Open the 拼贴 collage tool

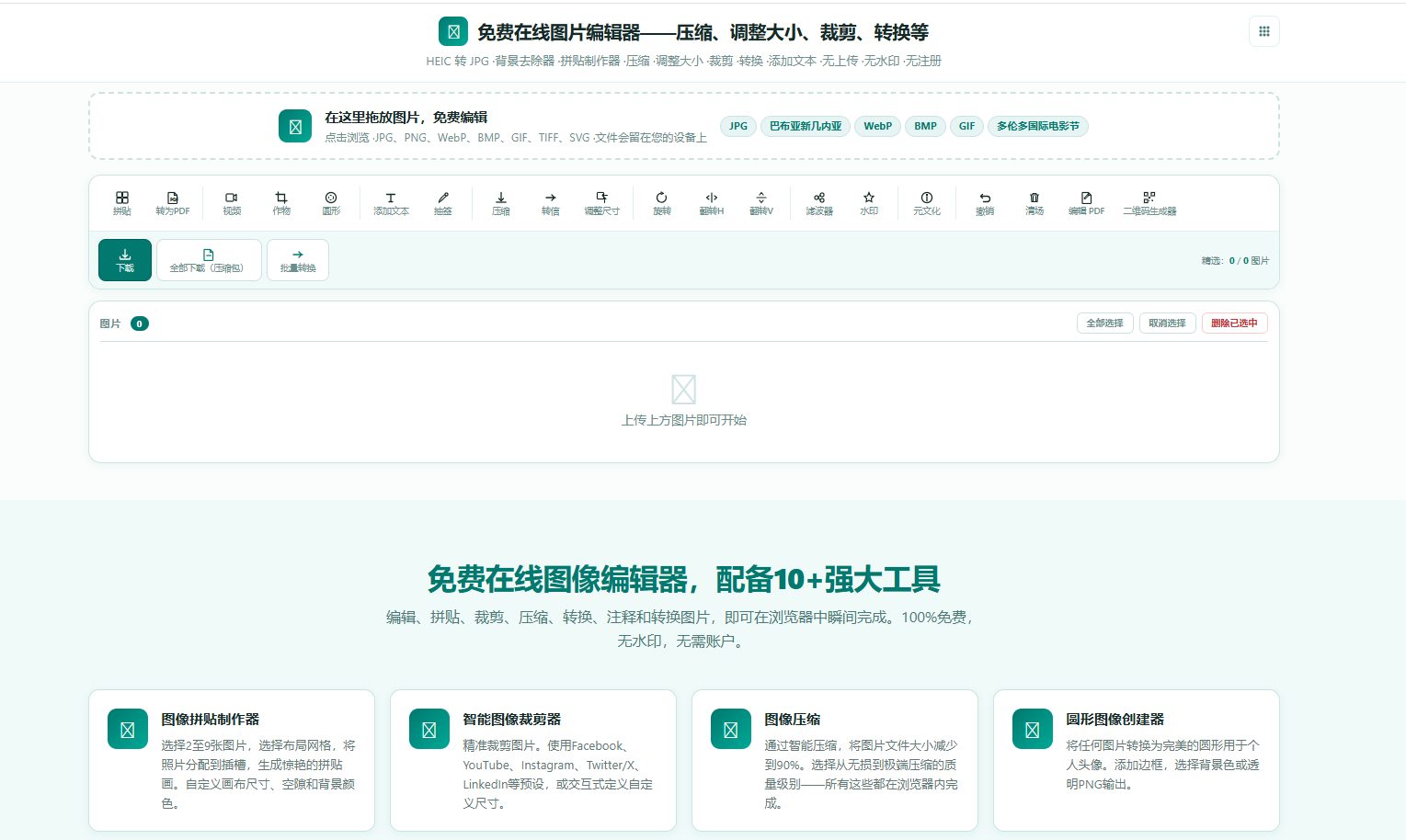tap(121, 203)
